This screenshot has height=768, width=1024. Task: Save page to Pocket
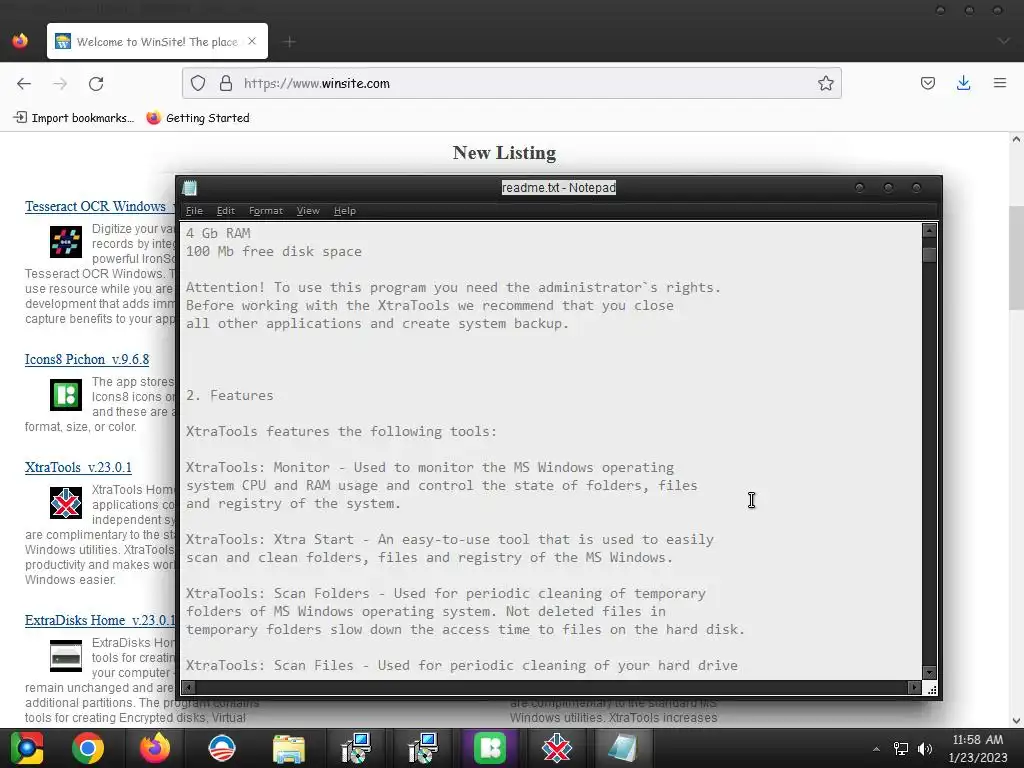pos(927,83)
